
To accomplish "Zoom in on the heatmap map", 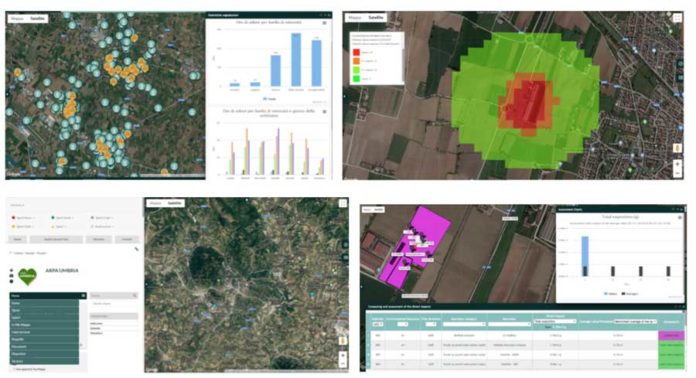I will (x=677, y=164).
